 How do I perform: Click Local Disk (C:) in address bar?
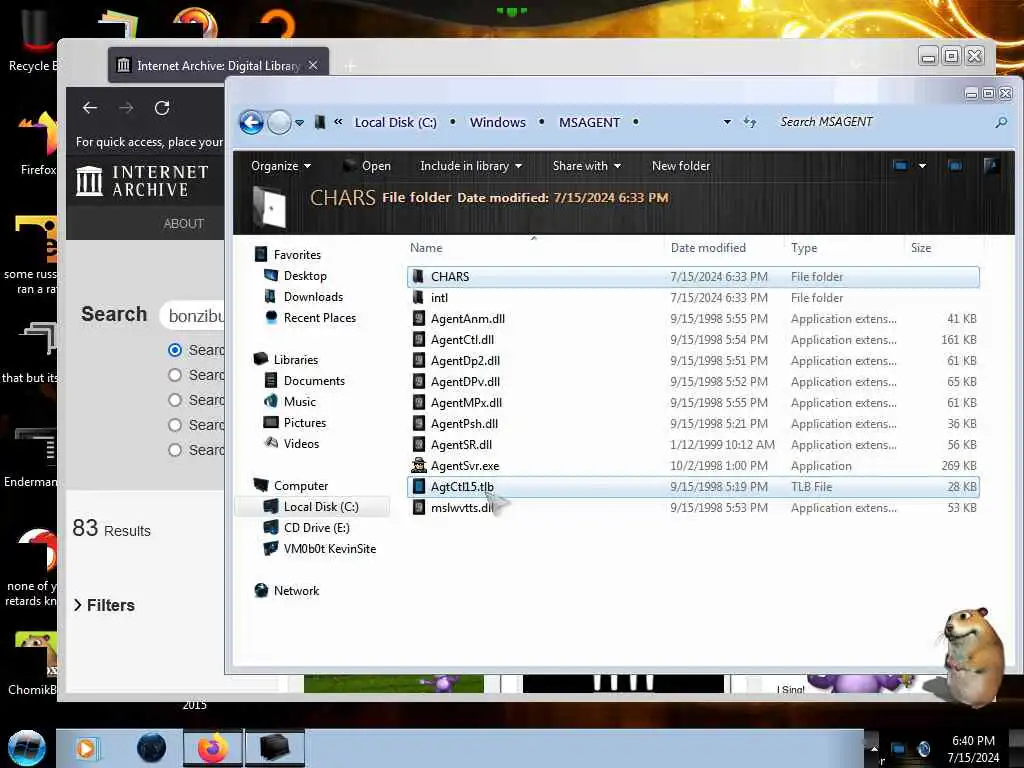tap(395, 122)
